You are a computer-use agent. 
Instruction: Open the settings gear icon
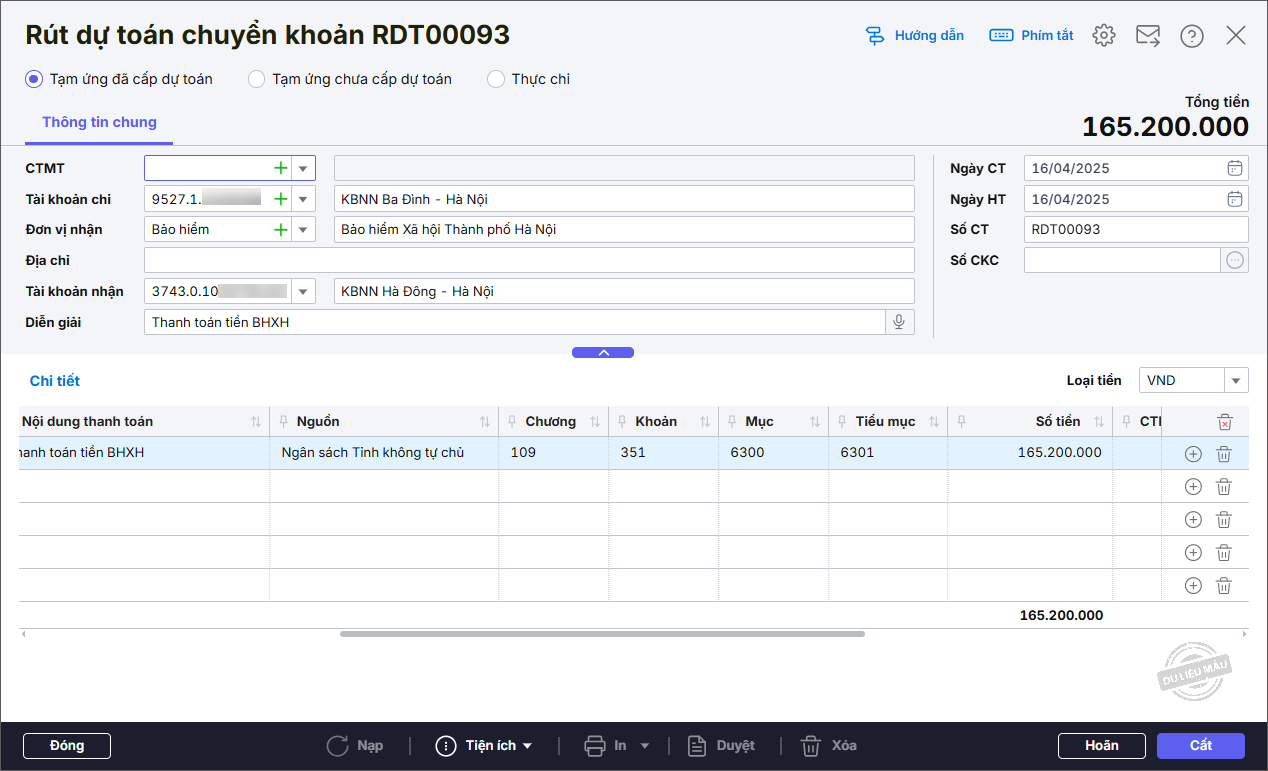(1103, 36)
